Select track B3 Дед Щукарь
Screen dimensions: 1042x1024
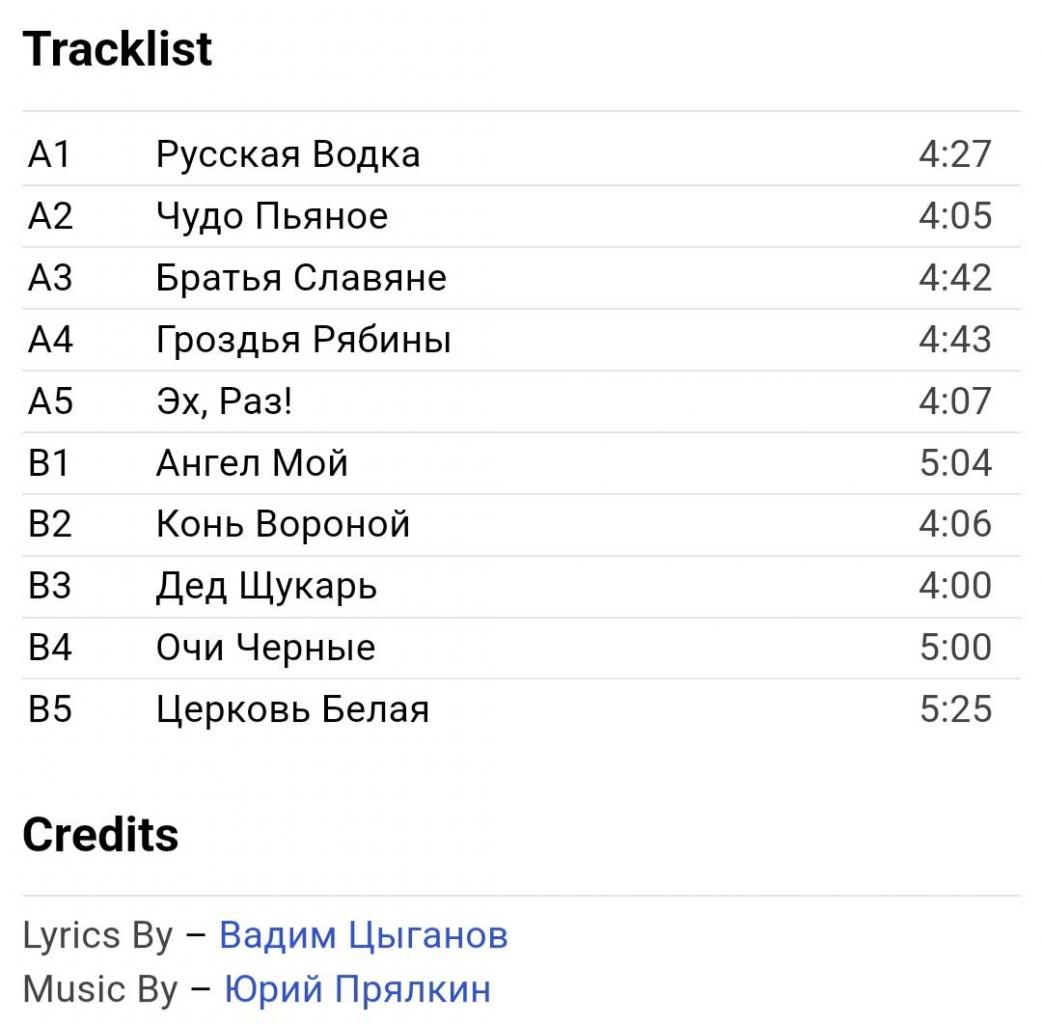click(521, 586)
